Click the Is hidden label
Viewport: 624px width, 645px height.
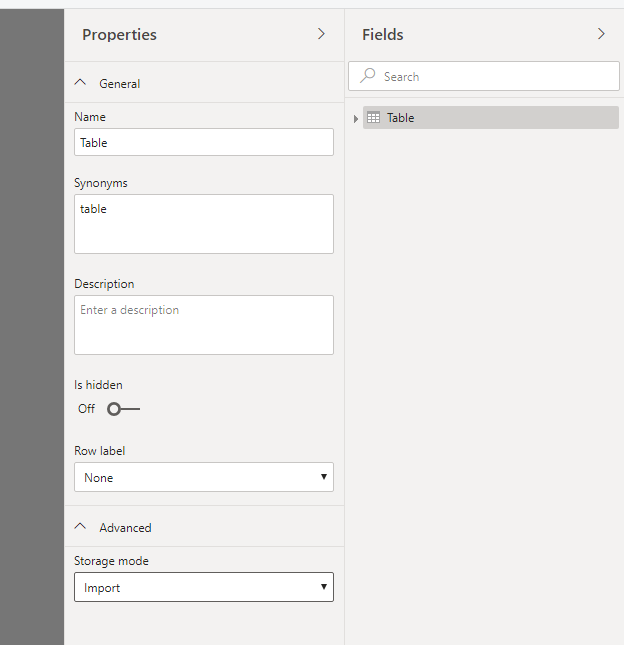tap(98, 385)
